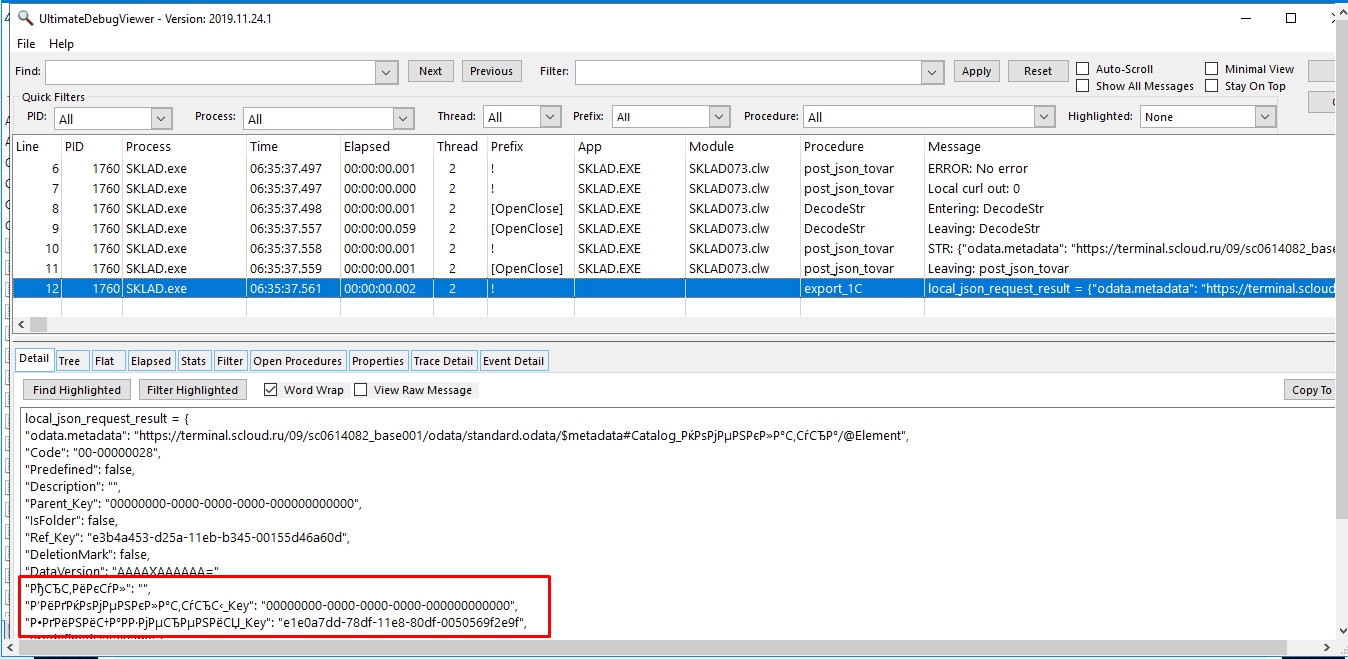Switch to the Tree tab

[x=69, y=361]
